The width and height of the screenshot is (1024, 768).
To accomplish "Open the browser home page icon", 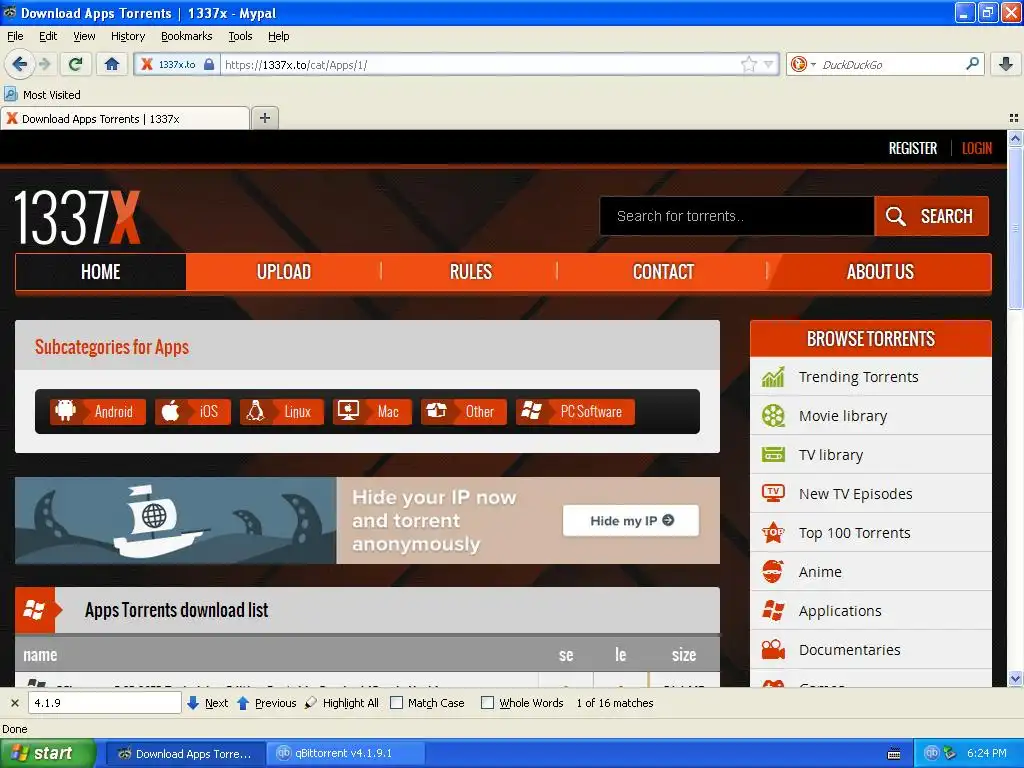I will point(112,64).
